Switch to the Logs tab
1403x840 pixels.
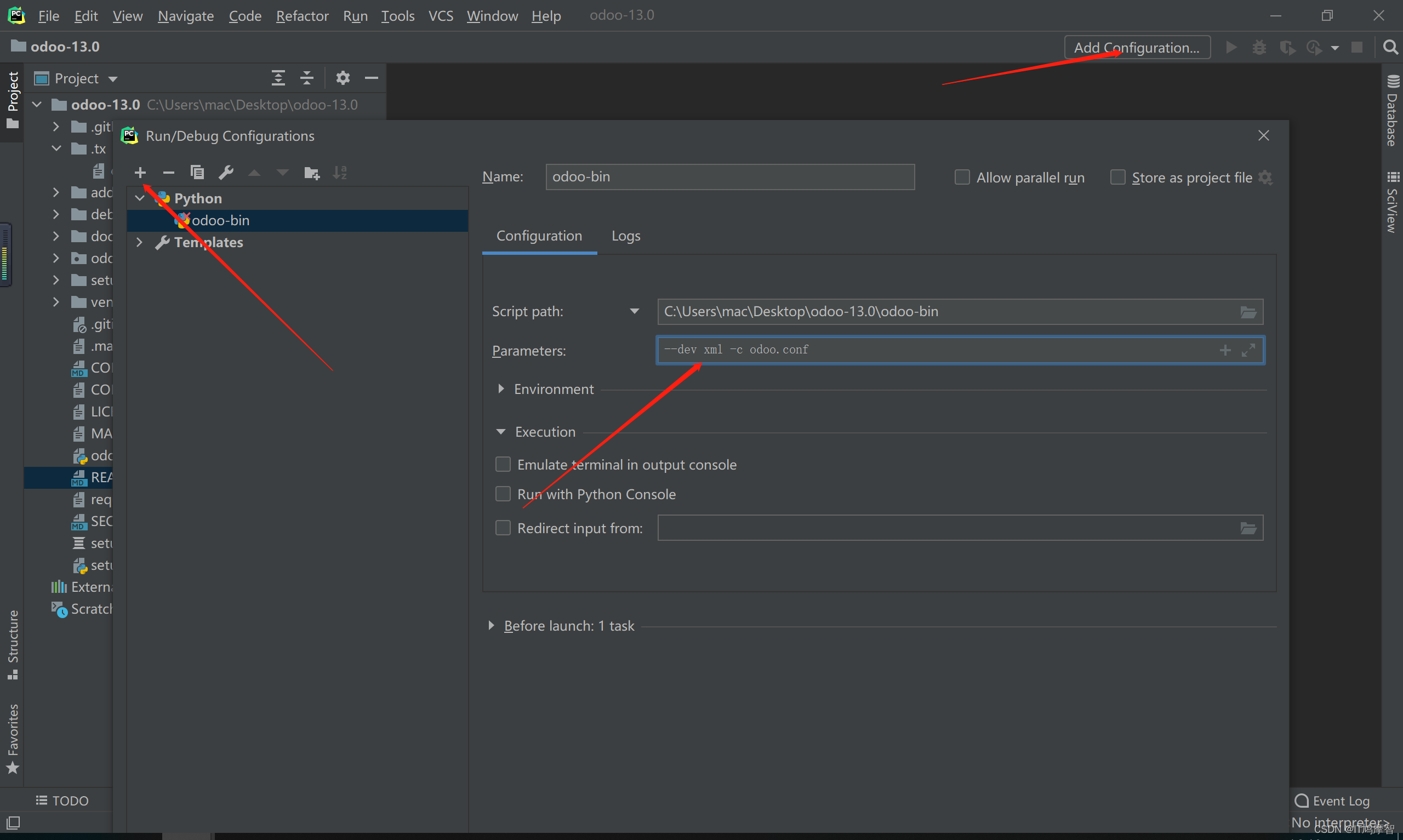[x=625, y=236]
